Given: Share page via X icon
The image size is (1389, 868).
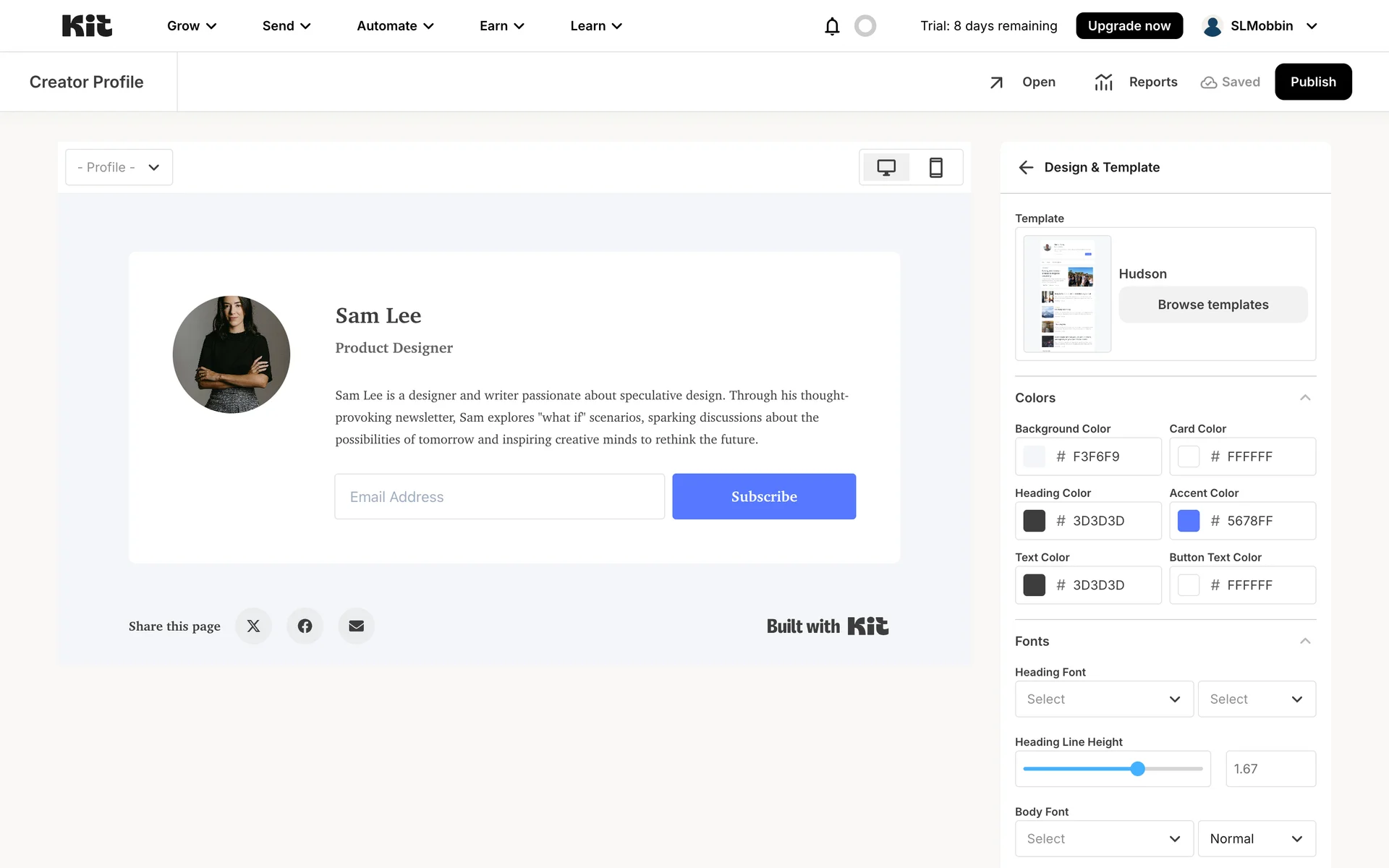Looking at the screenshot, I should [x=253, y=626].
